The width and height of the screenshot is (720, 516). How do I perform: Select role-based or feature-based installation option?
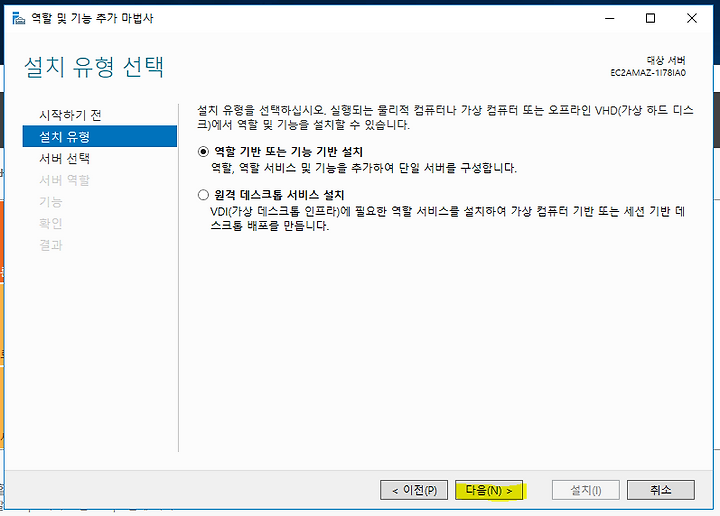tap(203, 151)
